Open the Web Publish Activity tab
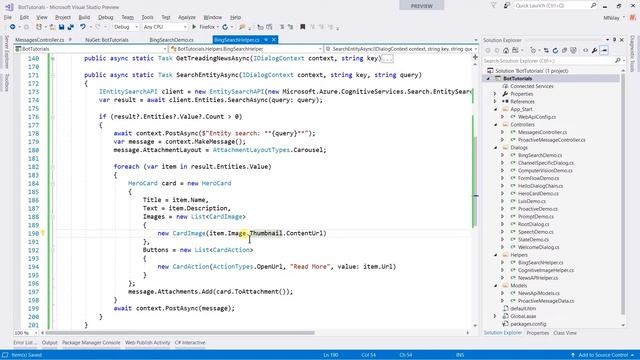 point(147,343)
